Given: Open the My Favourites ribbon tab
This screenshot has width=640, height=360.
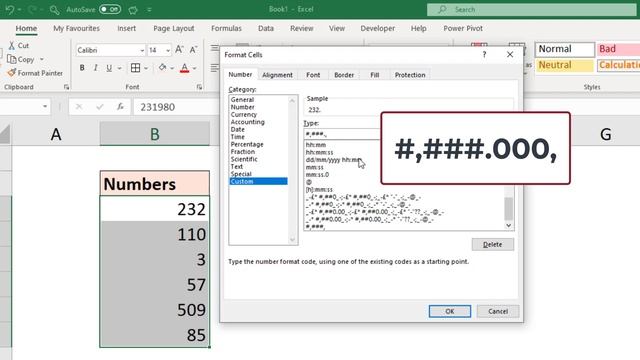Looking at the screenshot, I should coord(76,28).
